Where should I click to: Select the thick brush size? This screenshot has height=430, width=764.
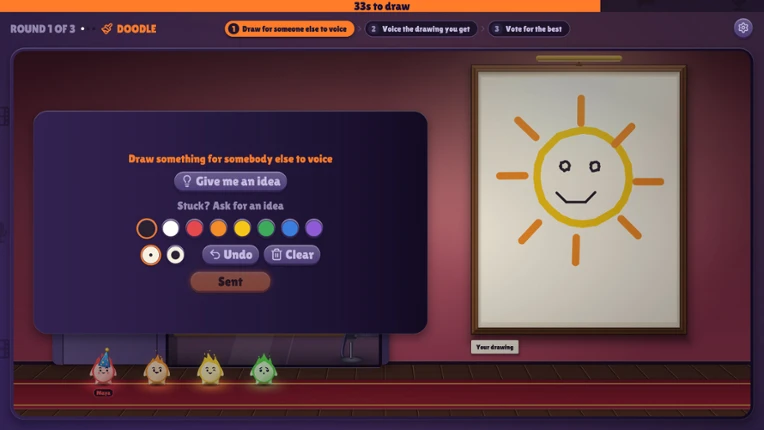pos(175,255)
